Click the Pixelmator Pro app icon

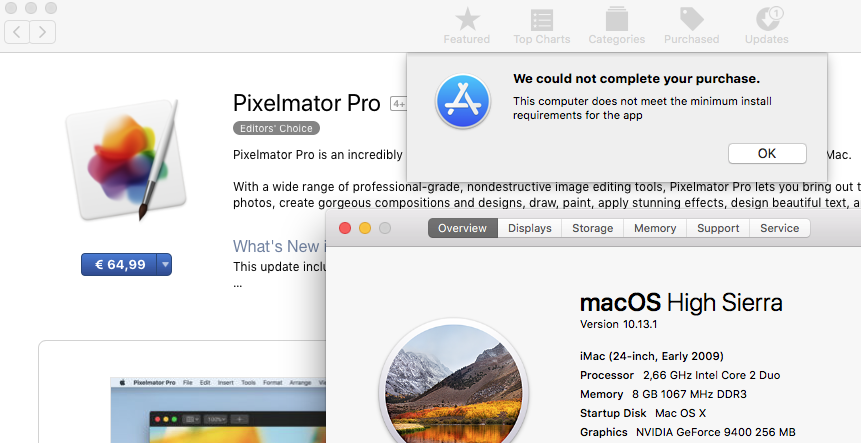(125, 159)
